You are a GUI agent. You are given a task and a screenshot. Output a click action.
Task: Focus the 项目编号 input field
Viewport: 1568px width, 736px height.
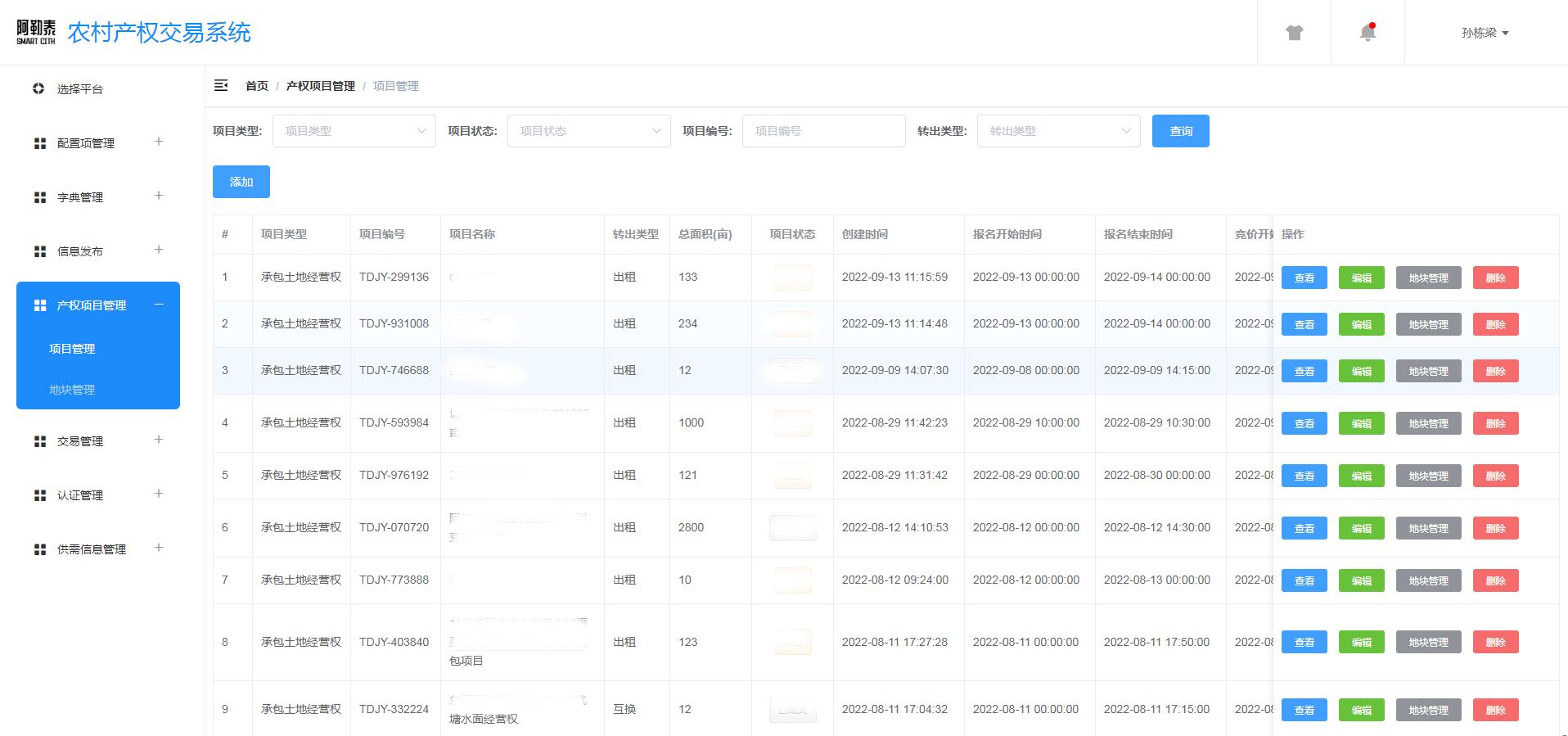coord(824,131)
